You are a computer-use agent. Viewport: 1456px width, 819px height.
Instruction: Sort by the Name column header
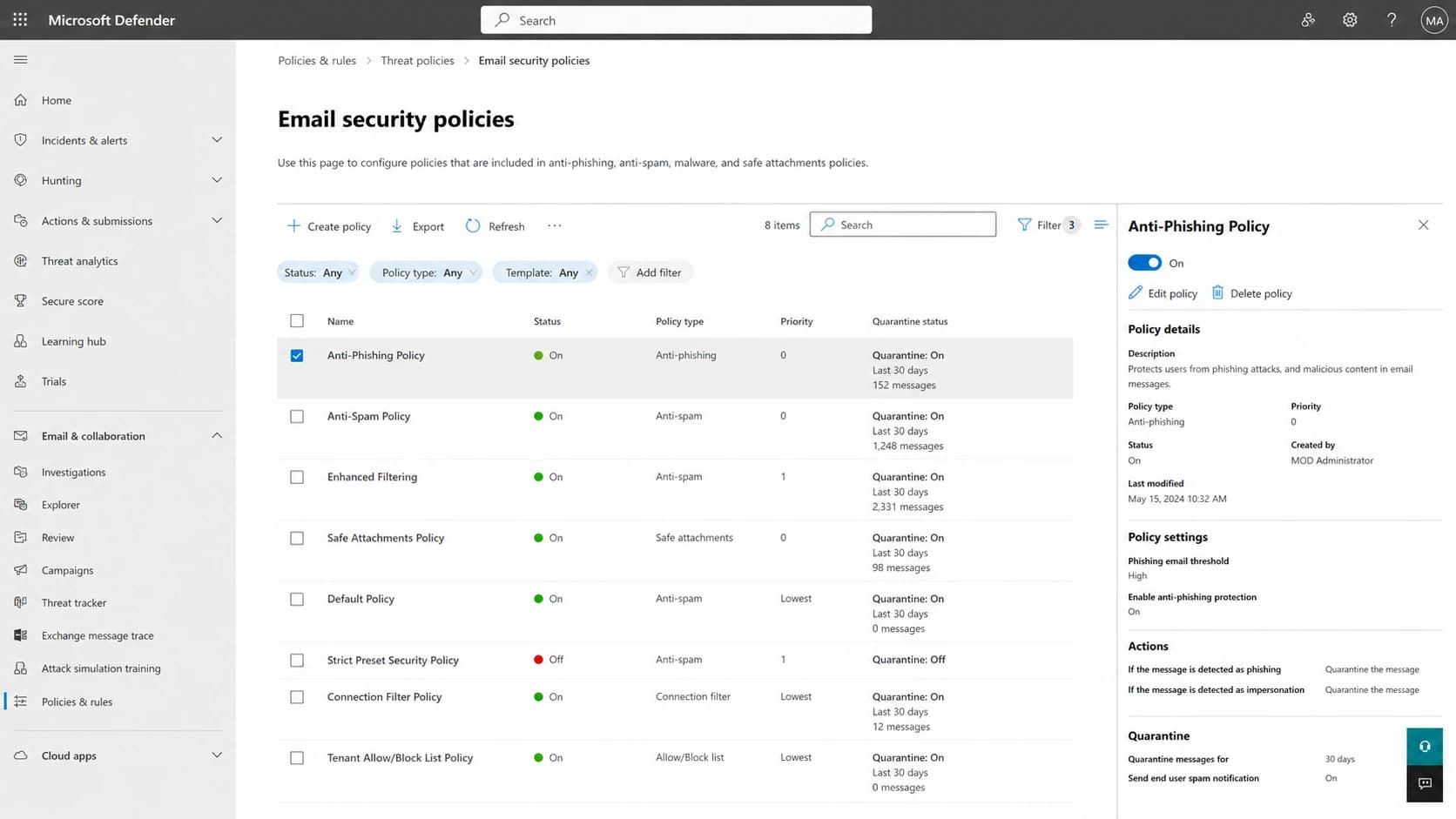[x=340, y=321]
